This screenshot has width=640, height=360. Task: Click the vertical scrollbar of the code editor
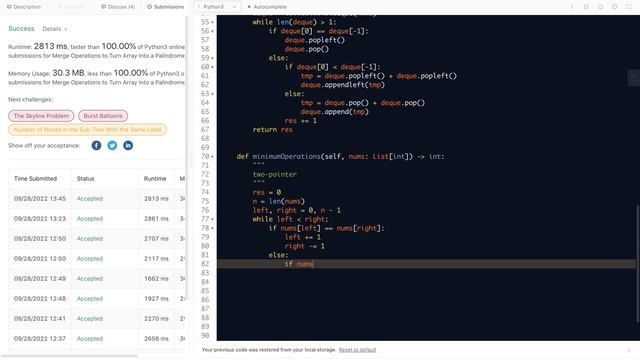coord(637,263)
